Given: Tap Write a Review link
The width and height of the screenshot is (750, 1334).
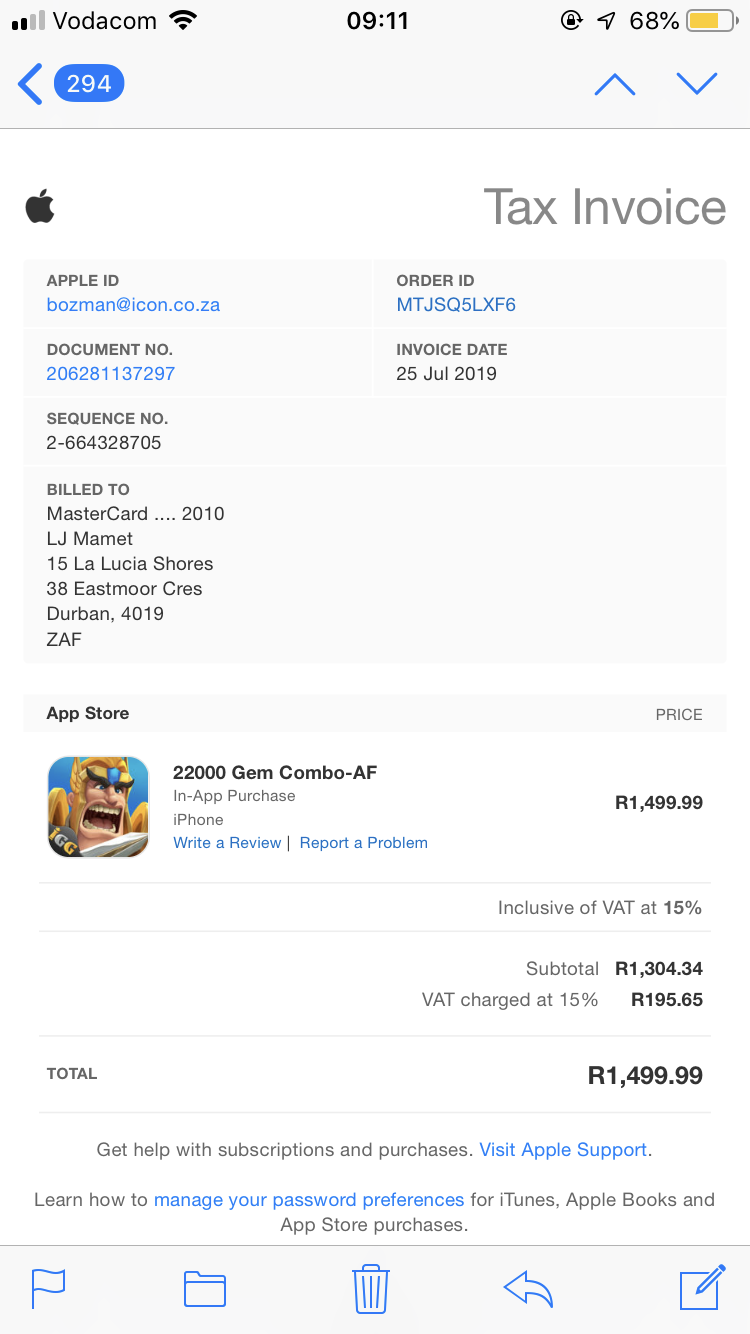Looking at the screenshot, I should click(227, 843).
